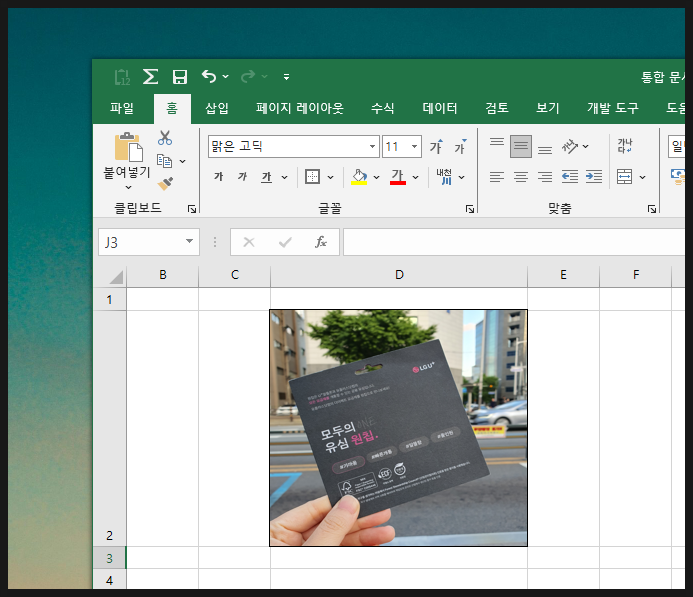Copy selection with the copy icon
This screenshot has height=597, width=693.
tap(165, 161)
